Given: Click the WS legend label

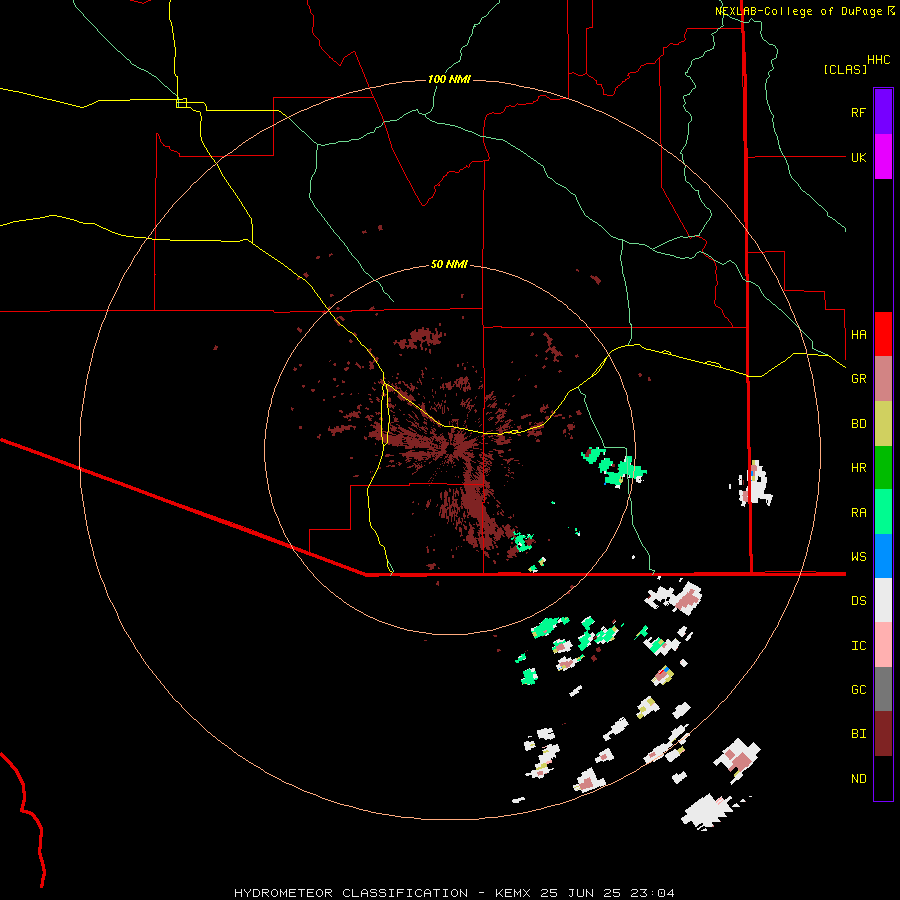Looking at the screenshot, I should tap(858, 556).
